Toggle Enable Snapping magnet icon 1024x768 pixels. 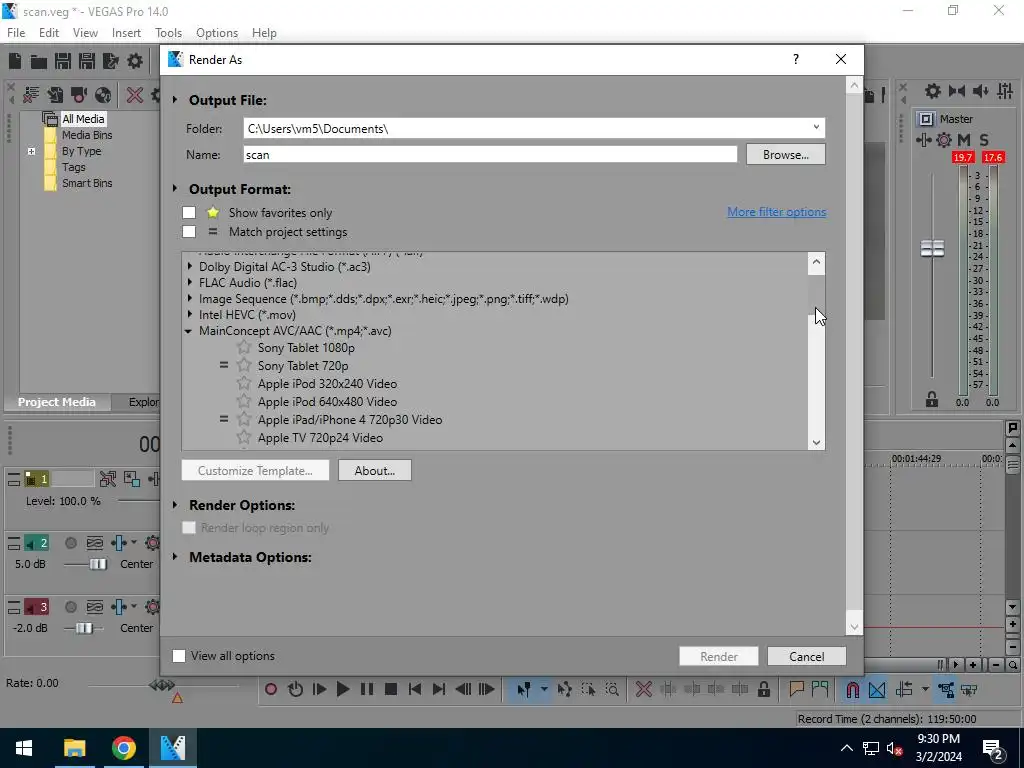click(x=853, y=690)
